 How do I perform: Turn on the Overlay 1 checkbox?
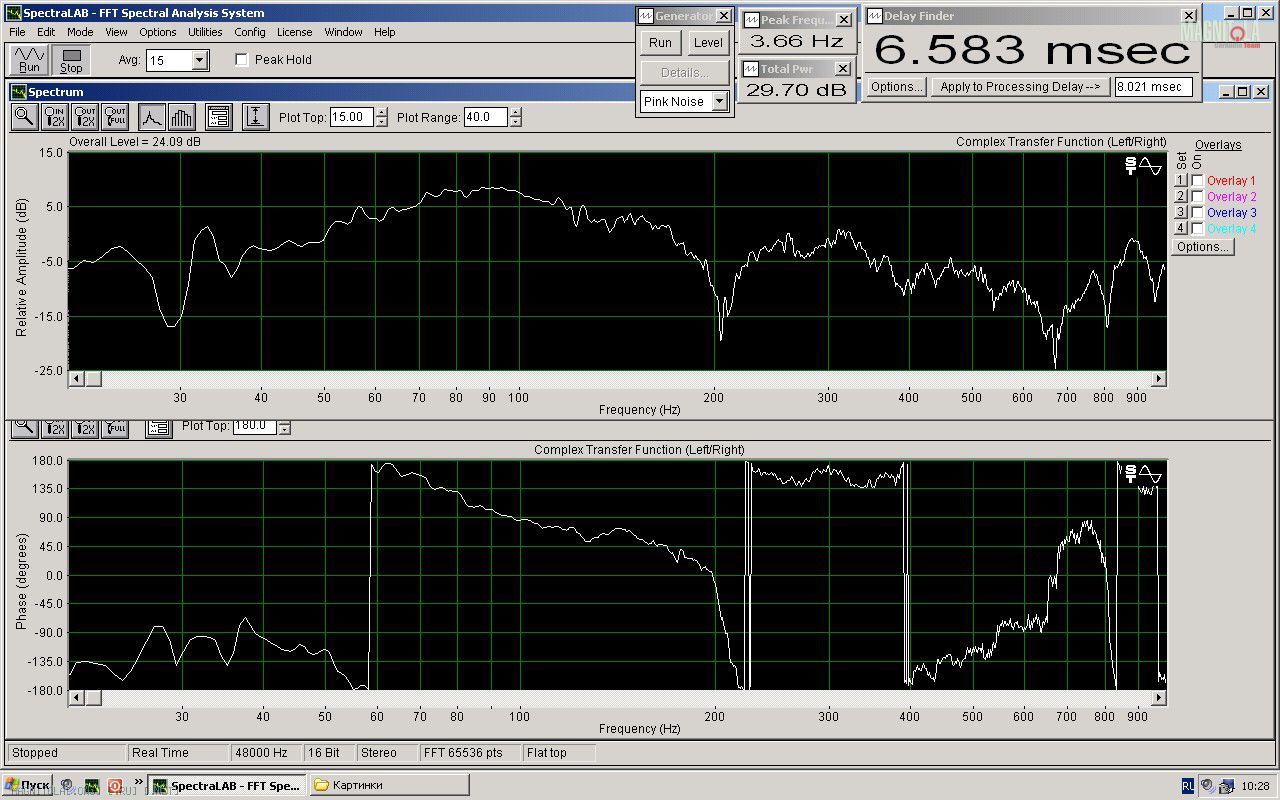click(x=1197, y=181)
